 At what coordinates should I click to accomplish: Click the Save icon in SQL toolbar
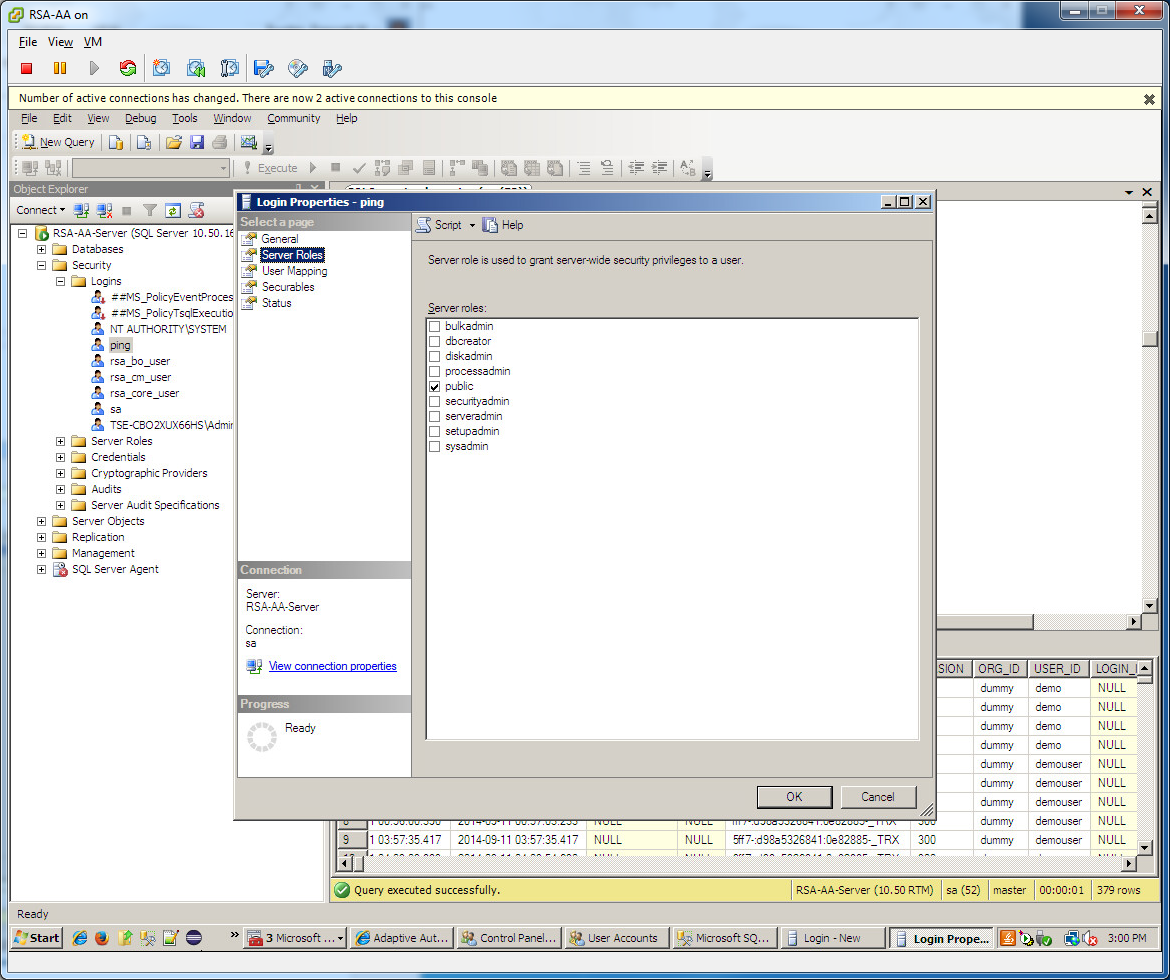click(x=197, y=142)
